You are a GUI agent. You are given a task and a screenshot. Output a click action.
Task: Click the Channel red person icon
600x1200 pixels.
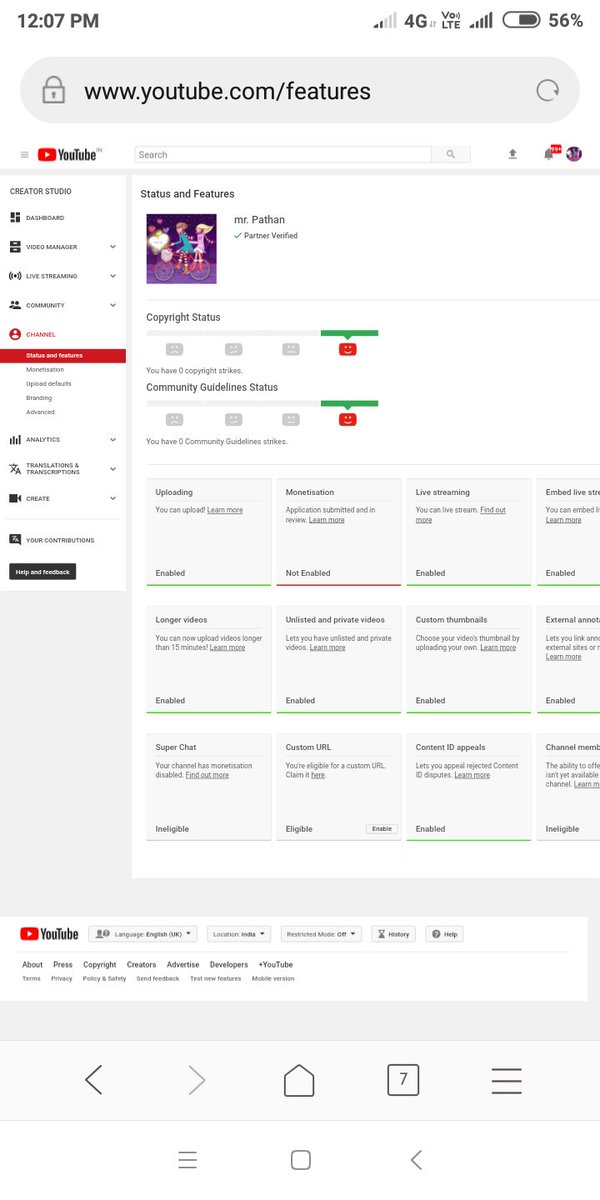point(15,334)
